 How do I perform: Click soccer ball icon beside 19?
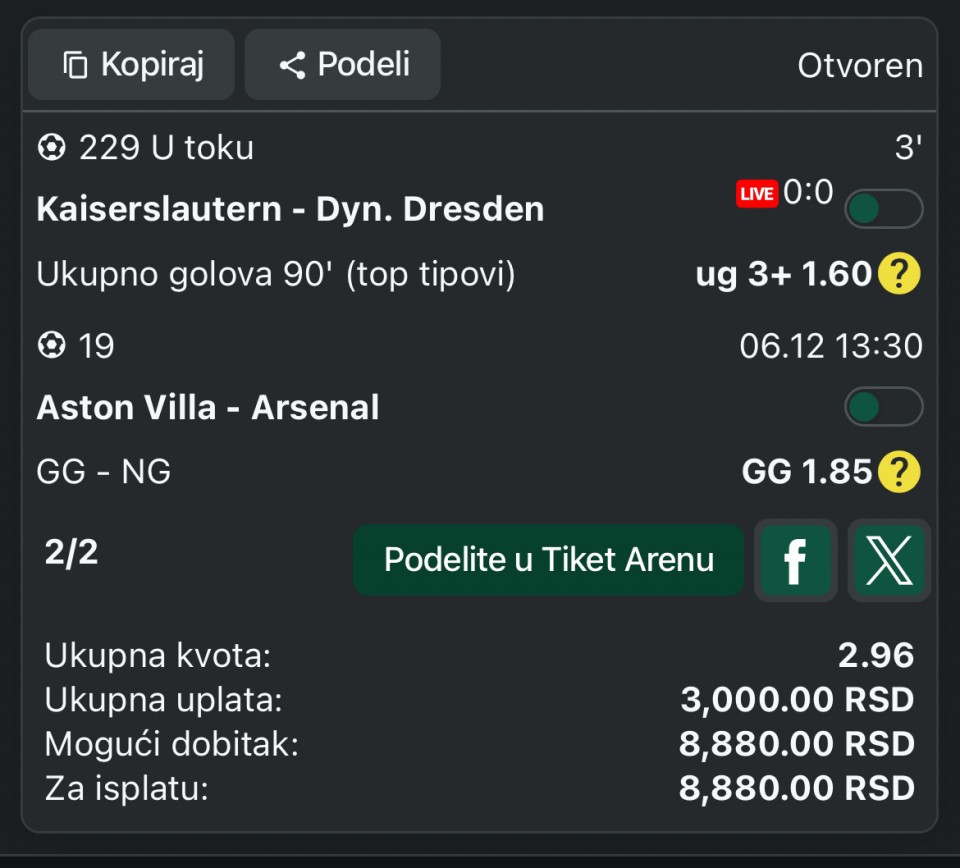50,347
